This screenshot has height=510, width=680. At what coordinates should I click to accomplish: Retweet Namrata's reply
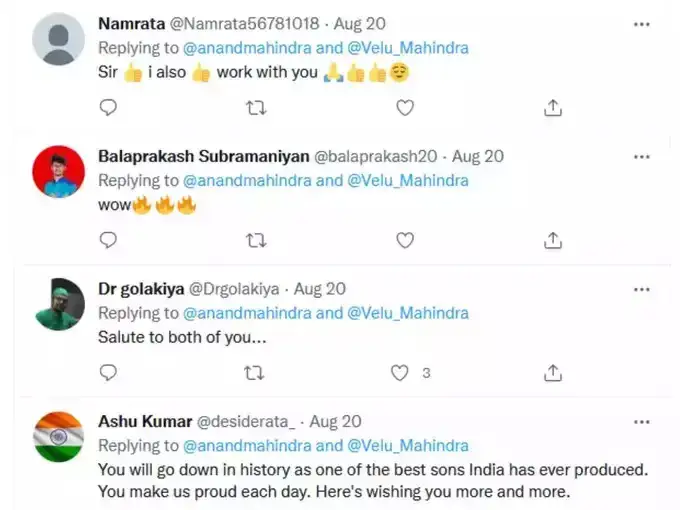256,108
